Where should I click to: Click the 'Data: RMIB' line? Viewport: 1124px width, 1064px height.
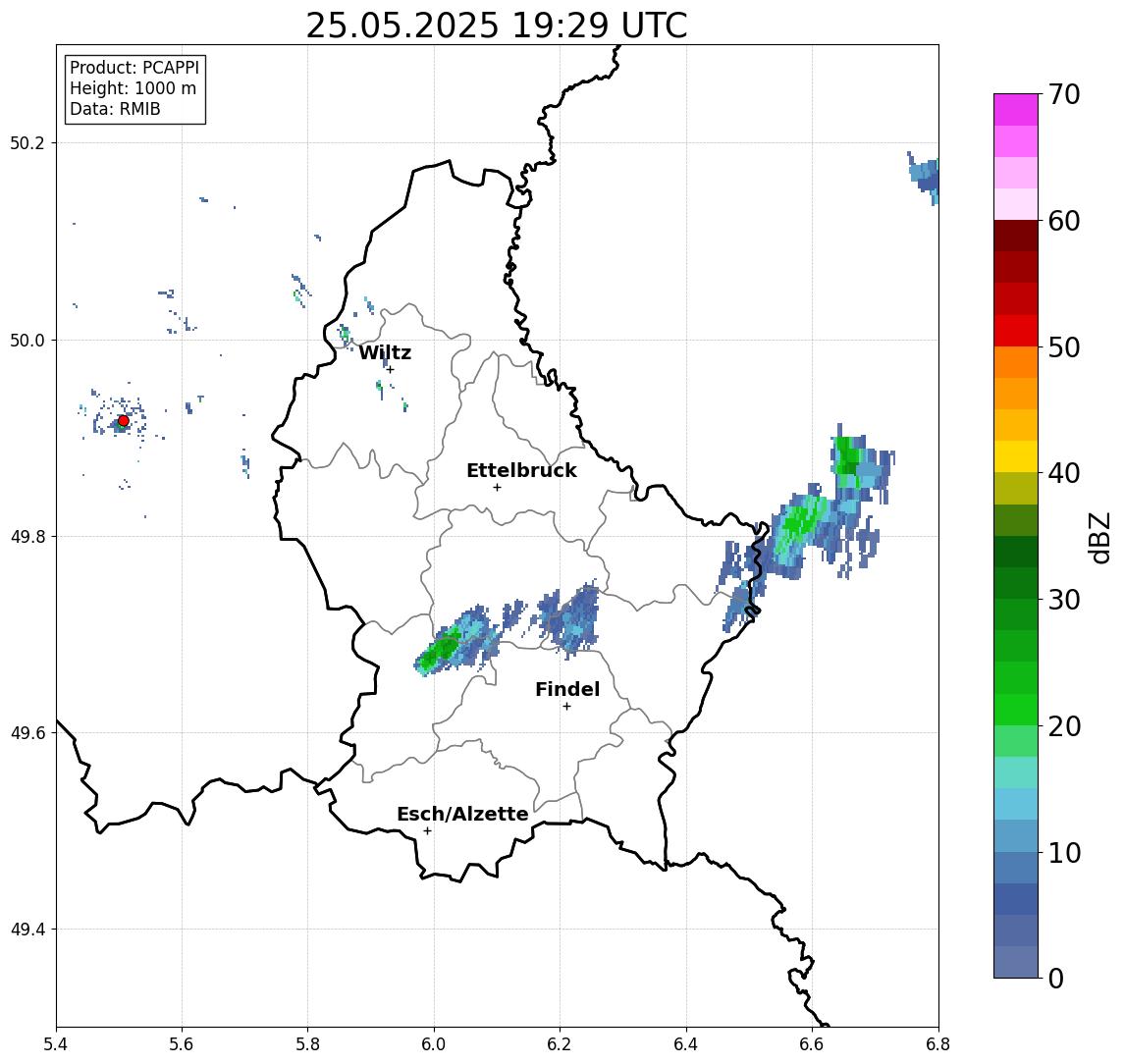click(115, 109)
